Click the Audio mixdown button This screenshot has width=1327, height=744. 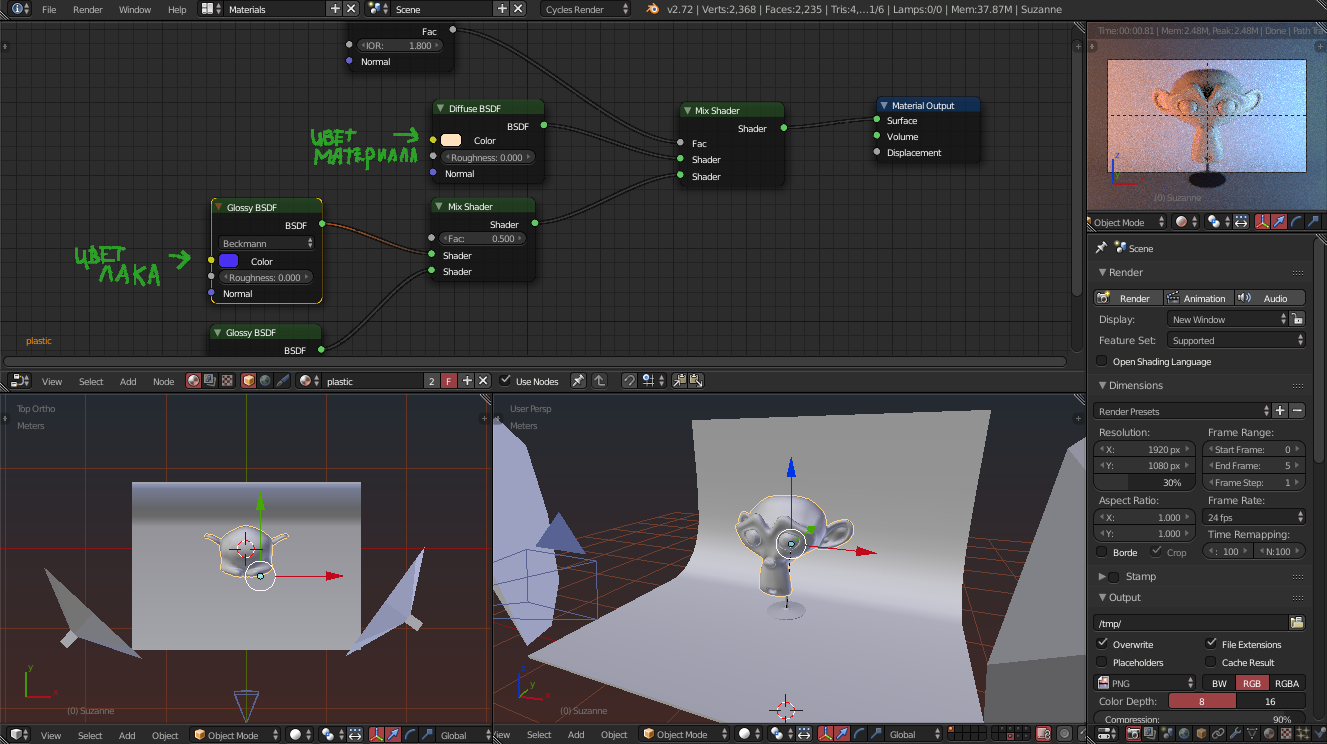(x=1270, y=298)
